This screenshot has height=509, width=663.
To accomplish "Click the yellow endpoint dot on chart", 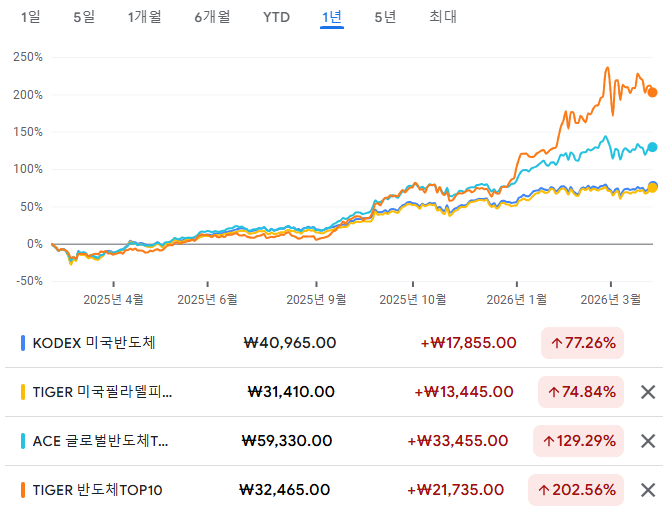I will 652,188.
